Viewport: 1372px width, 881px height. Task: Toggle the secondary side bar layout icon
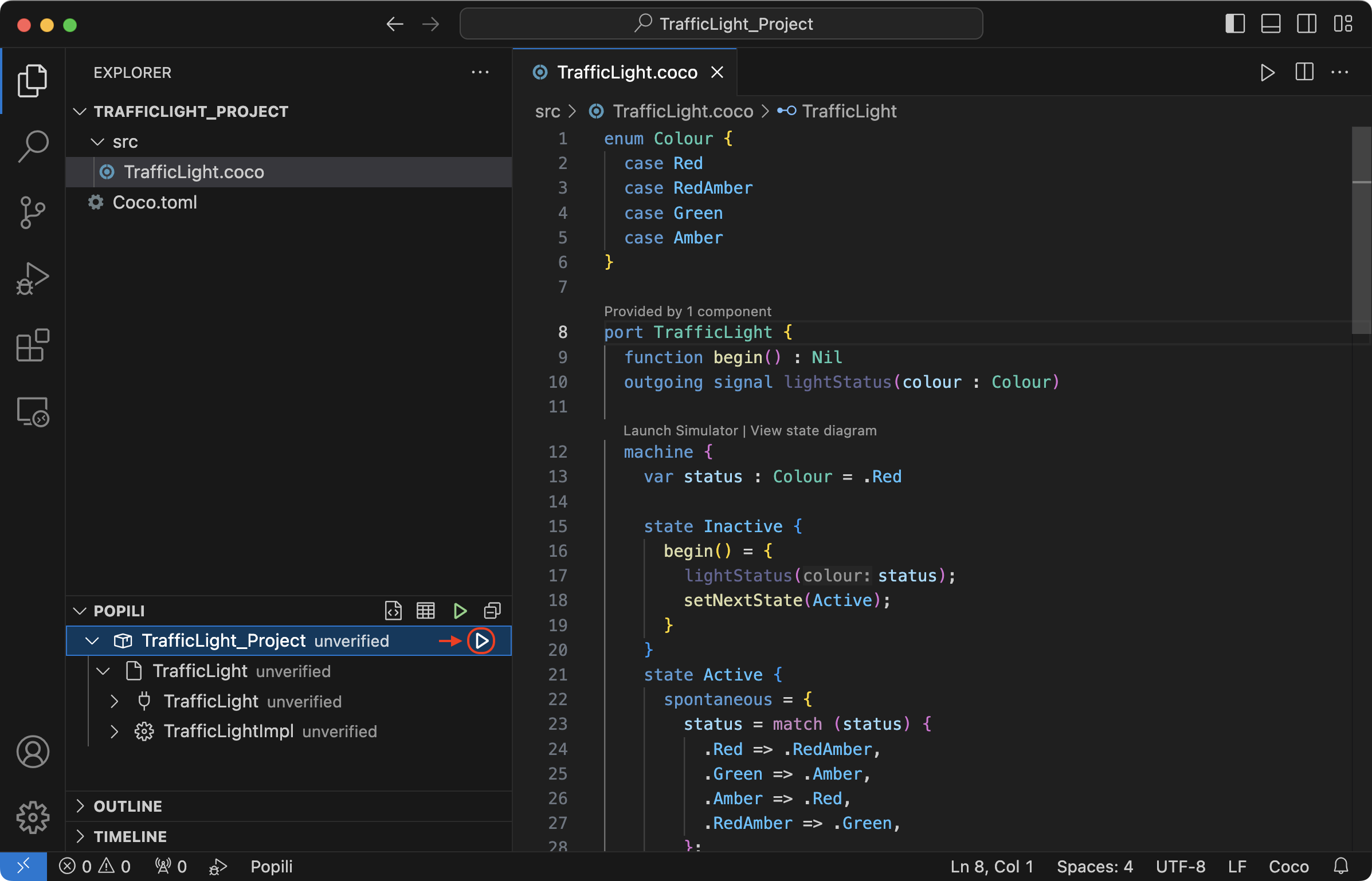coord(1307,24)
